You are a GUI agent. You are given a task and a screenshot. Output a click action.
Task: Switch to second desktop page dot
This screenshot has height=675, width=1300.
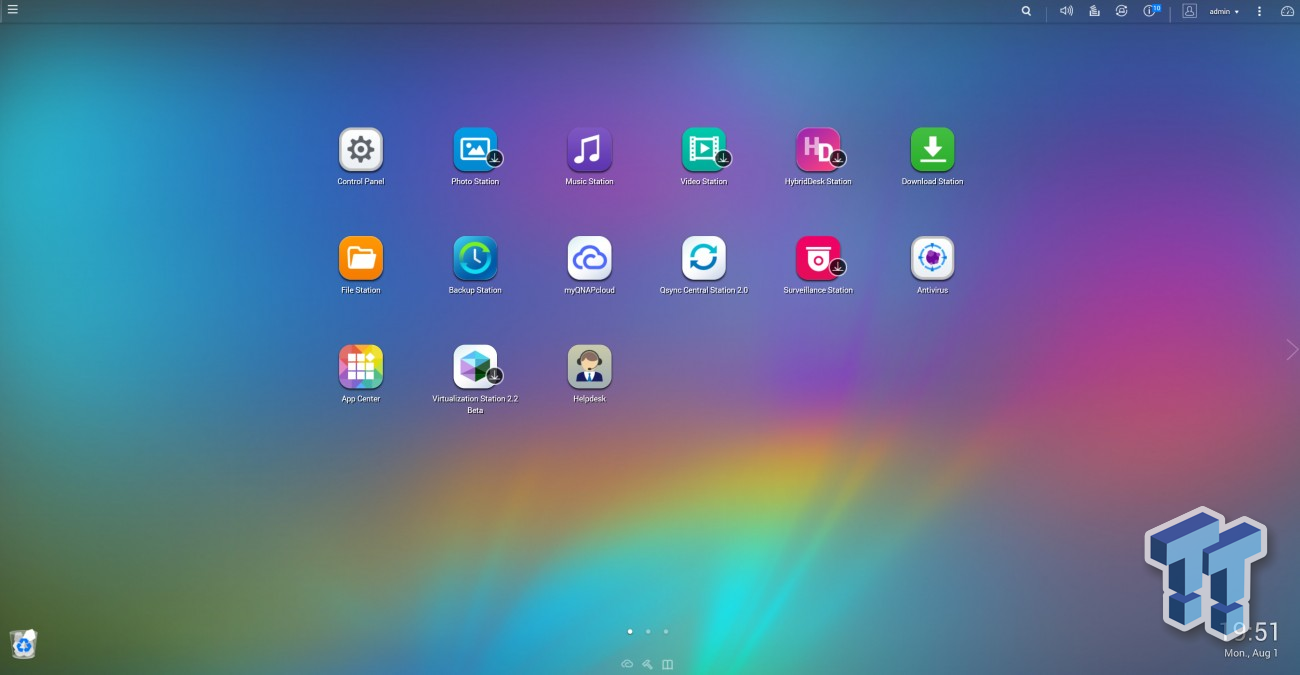pos(648,632)
